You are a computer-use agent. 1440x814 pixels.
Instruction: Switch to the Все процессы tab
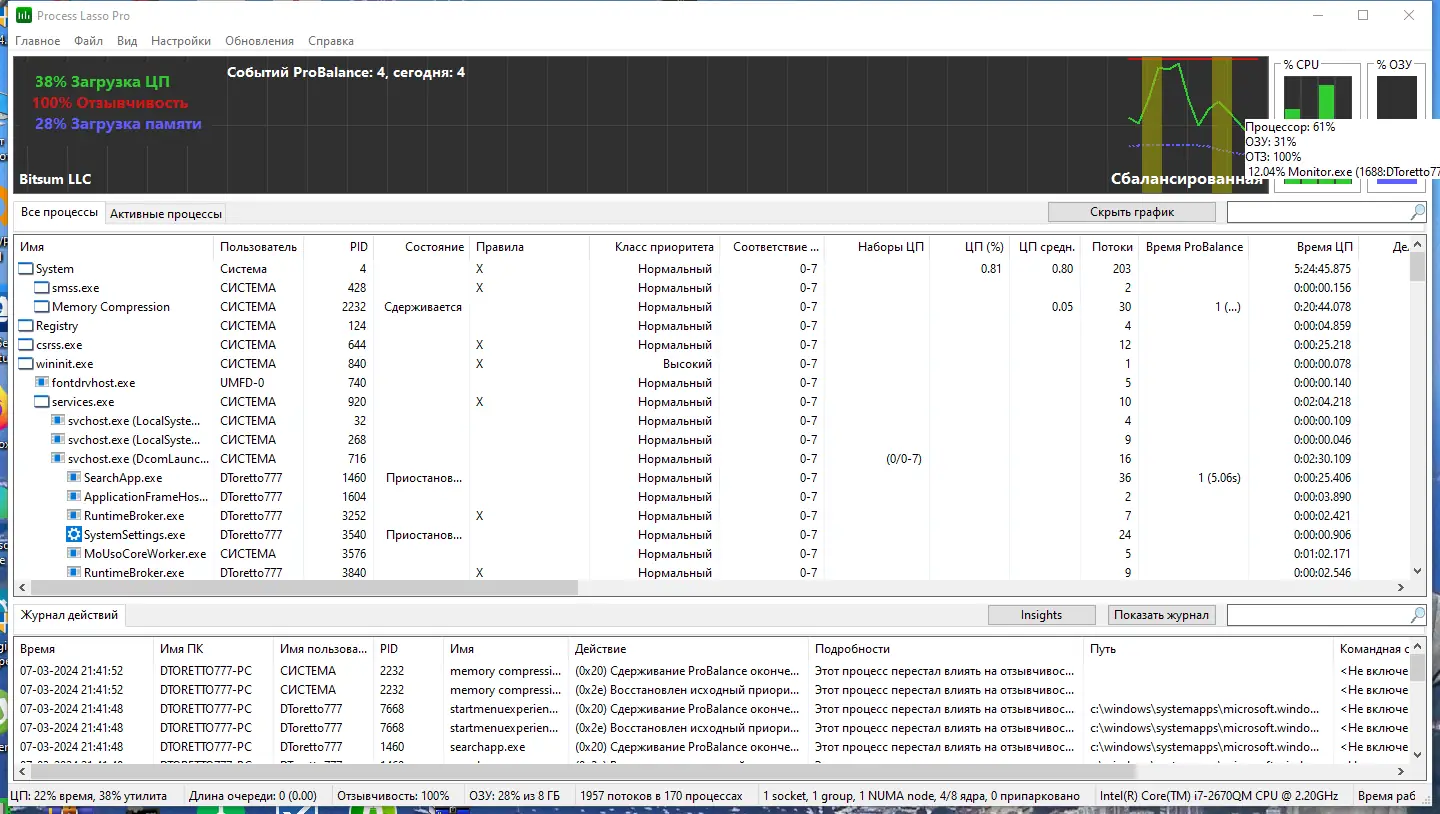tap(59, 213)
